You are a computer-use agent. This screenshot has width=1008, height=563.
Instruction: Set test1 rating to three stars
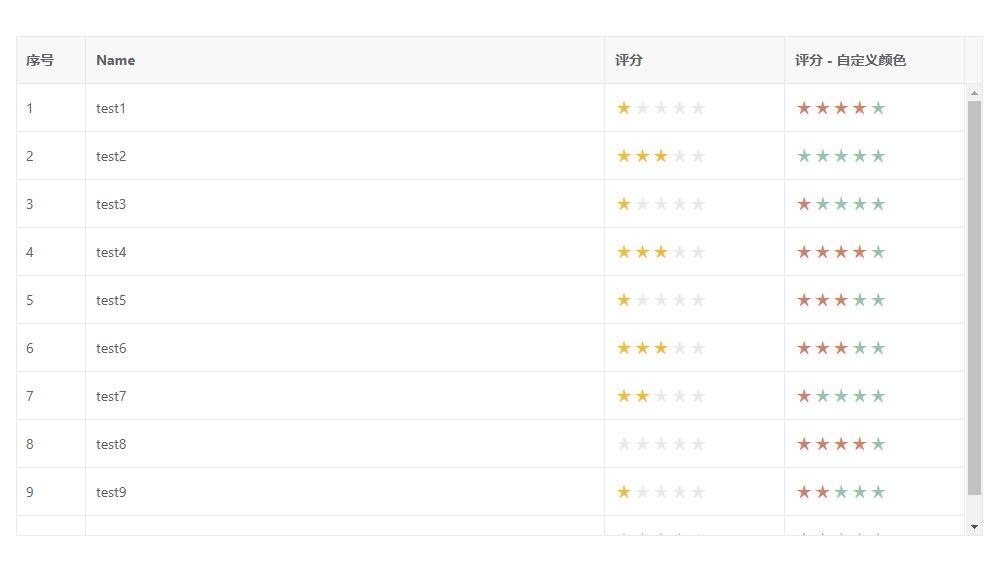pyautogui.click(x=661, y=108)
